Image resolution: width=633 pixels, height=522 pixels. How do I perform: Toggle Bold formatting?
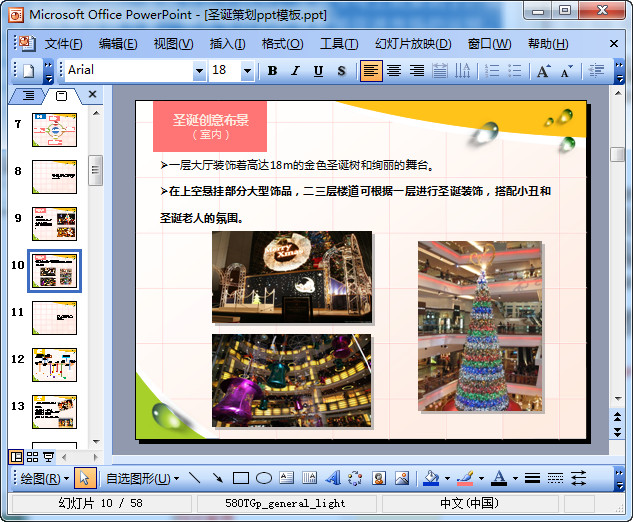coord(272,71)
